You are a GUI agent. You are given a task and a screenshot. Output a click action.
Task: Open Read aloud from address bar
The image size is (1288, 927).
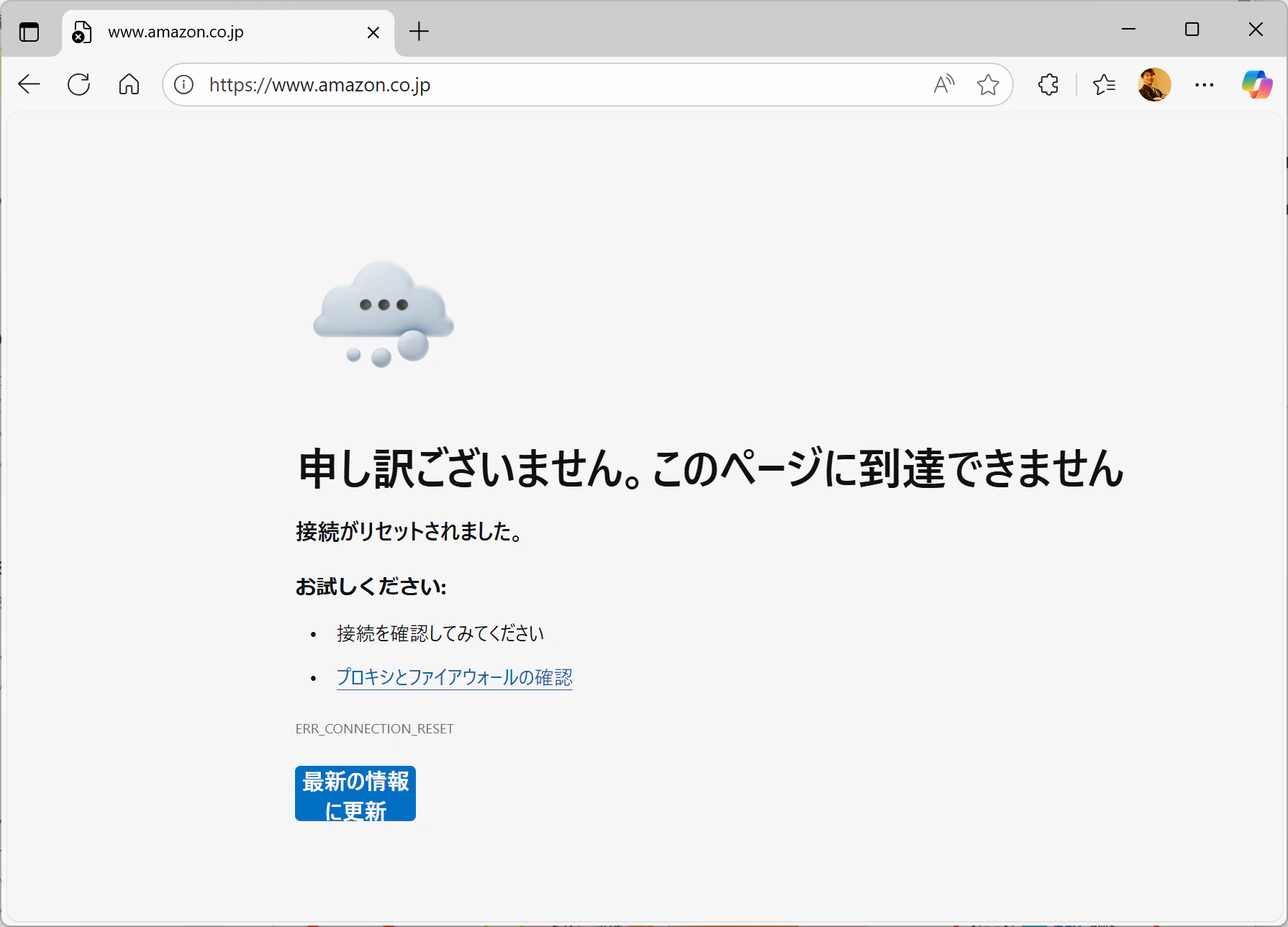[944, 84]
